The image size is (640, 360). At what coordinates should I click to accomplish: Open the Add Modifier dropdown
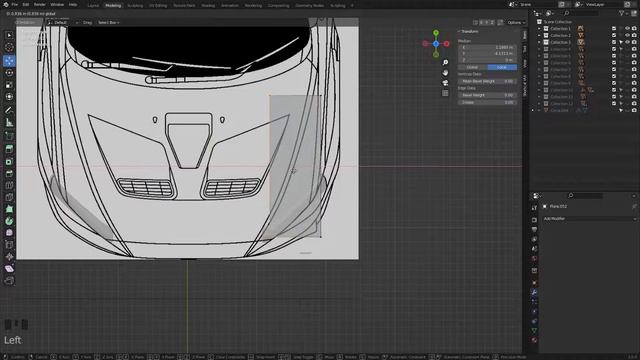click(x=589, y=219)
